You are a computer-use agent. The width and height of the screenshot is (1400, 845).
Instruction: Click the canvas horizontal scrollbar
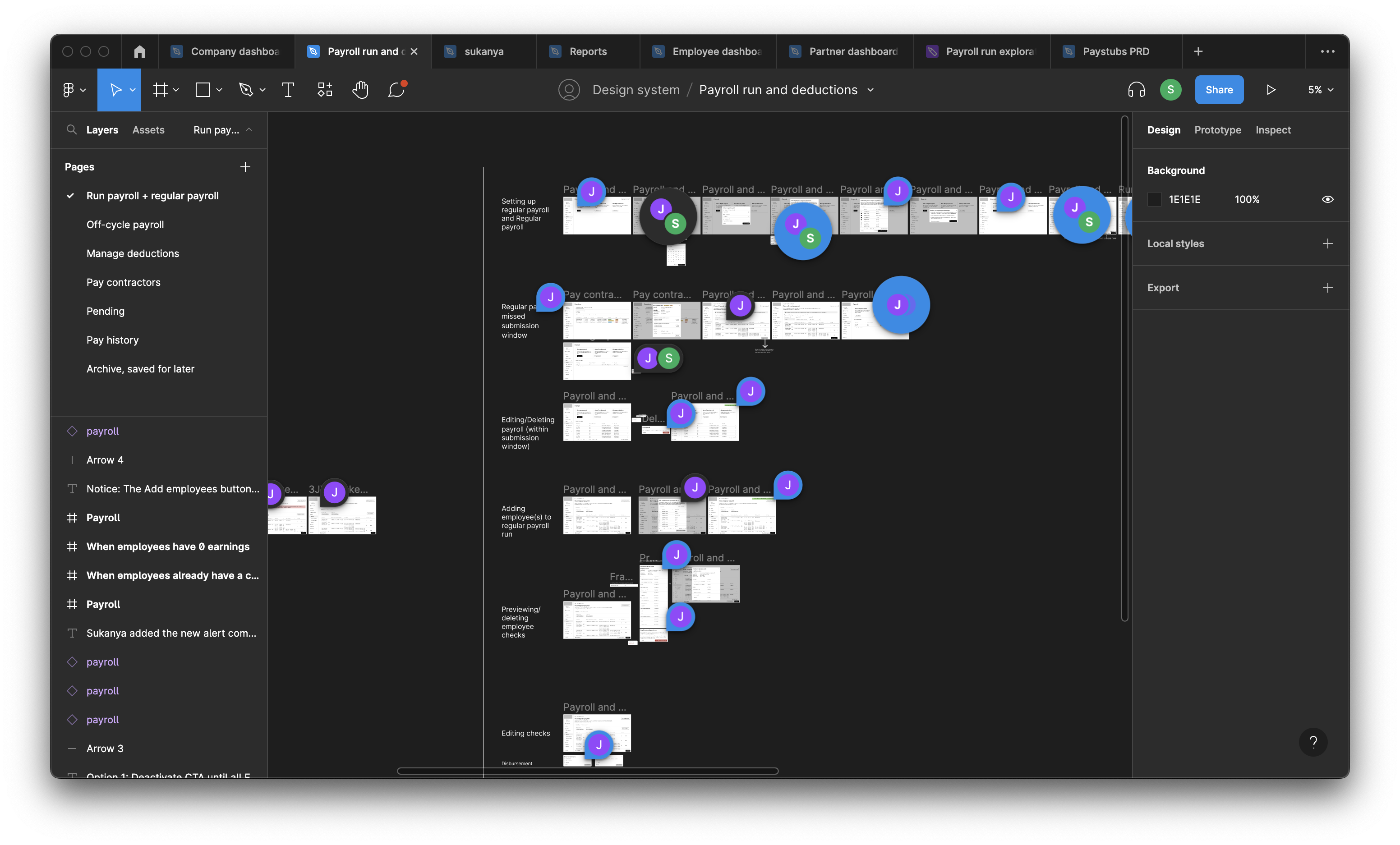(x=588, y=771)
